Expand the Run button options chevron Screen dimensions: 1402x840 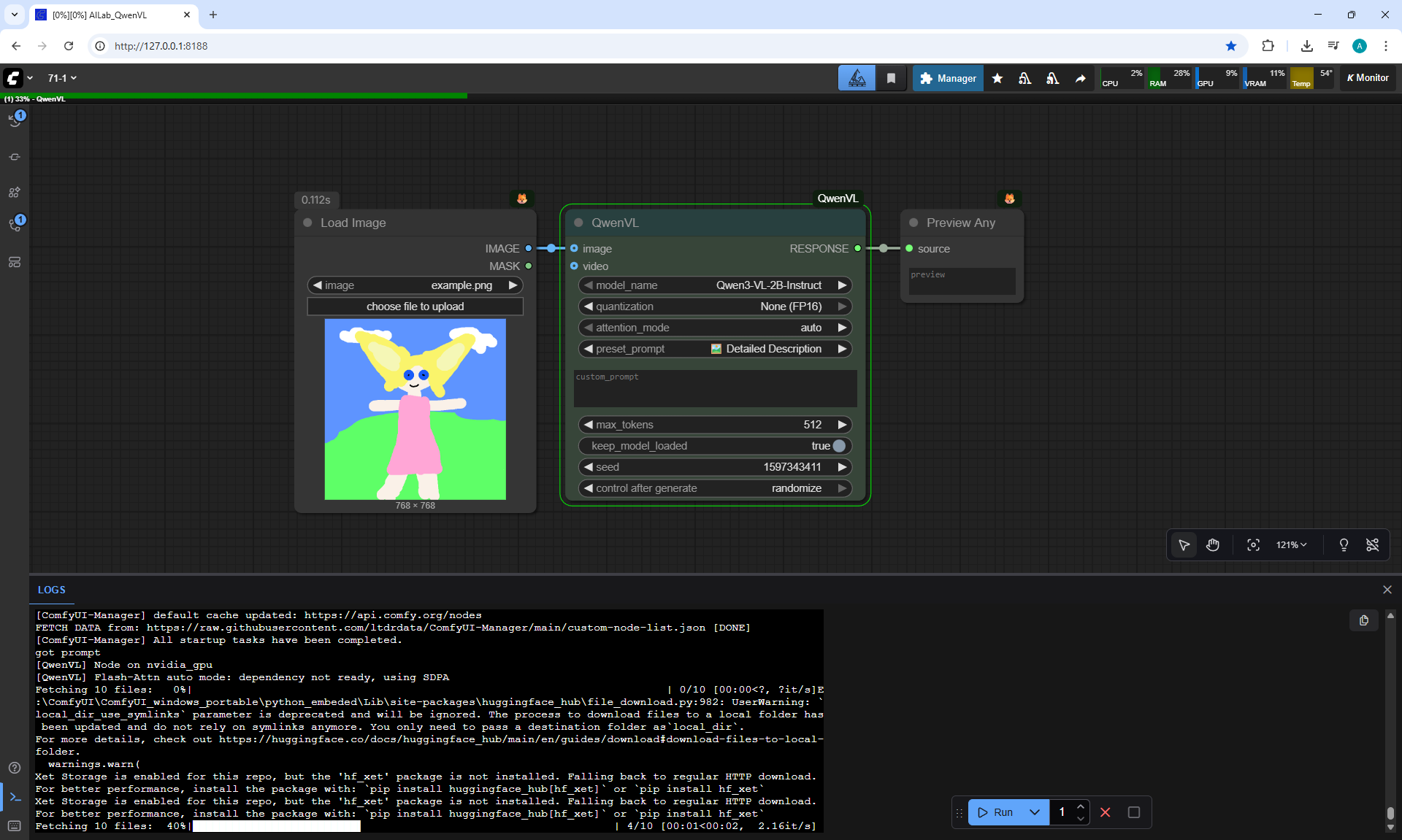point(1034,812)
